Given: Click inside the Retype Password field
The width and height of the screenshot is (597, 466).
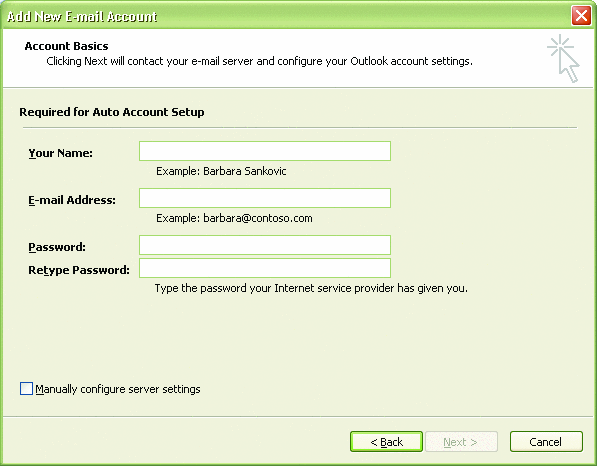Looking at the screenshot, I should (265, 268).
